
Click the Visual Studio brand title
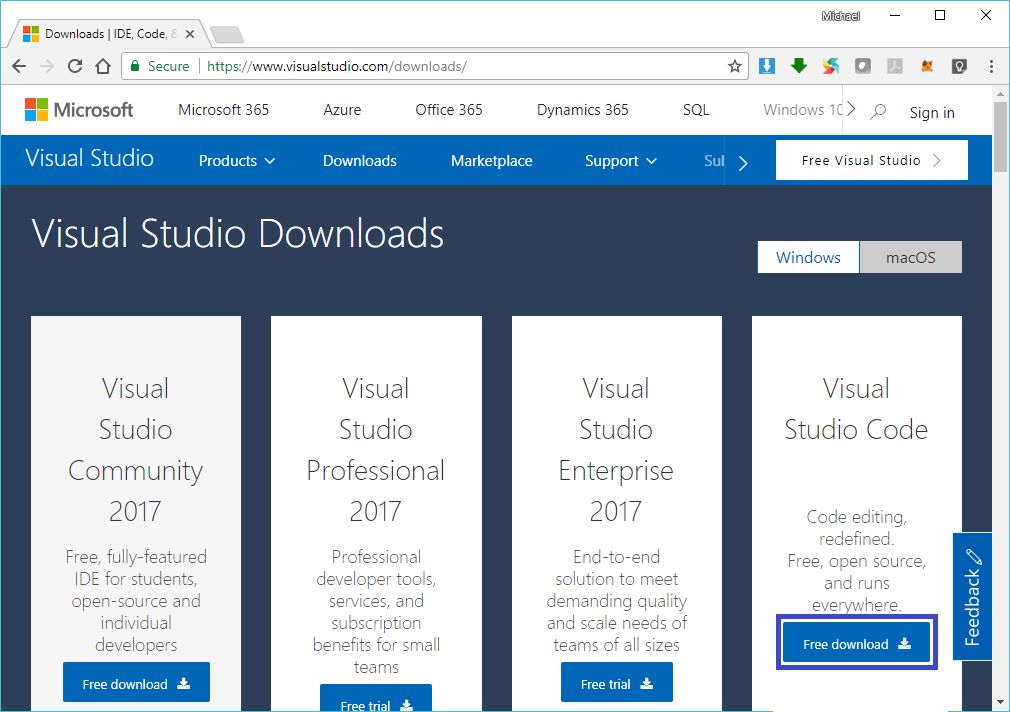pos(90,159)
